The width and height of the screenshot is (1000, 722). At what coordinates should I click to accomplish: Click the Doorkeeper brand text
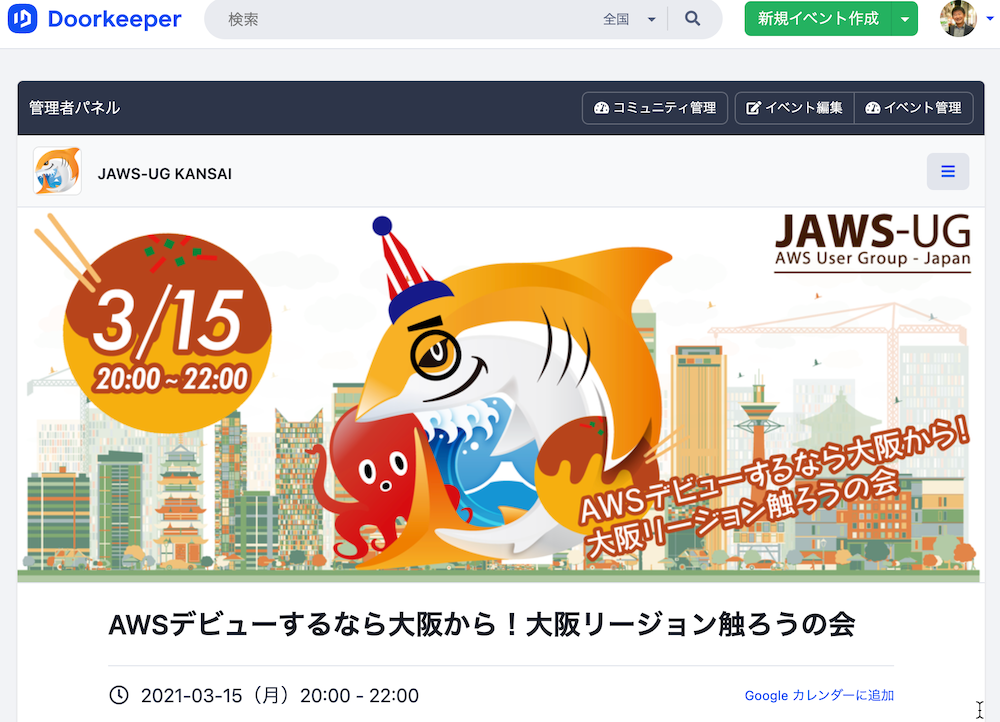[x=115, y=18]
